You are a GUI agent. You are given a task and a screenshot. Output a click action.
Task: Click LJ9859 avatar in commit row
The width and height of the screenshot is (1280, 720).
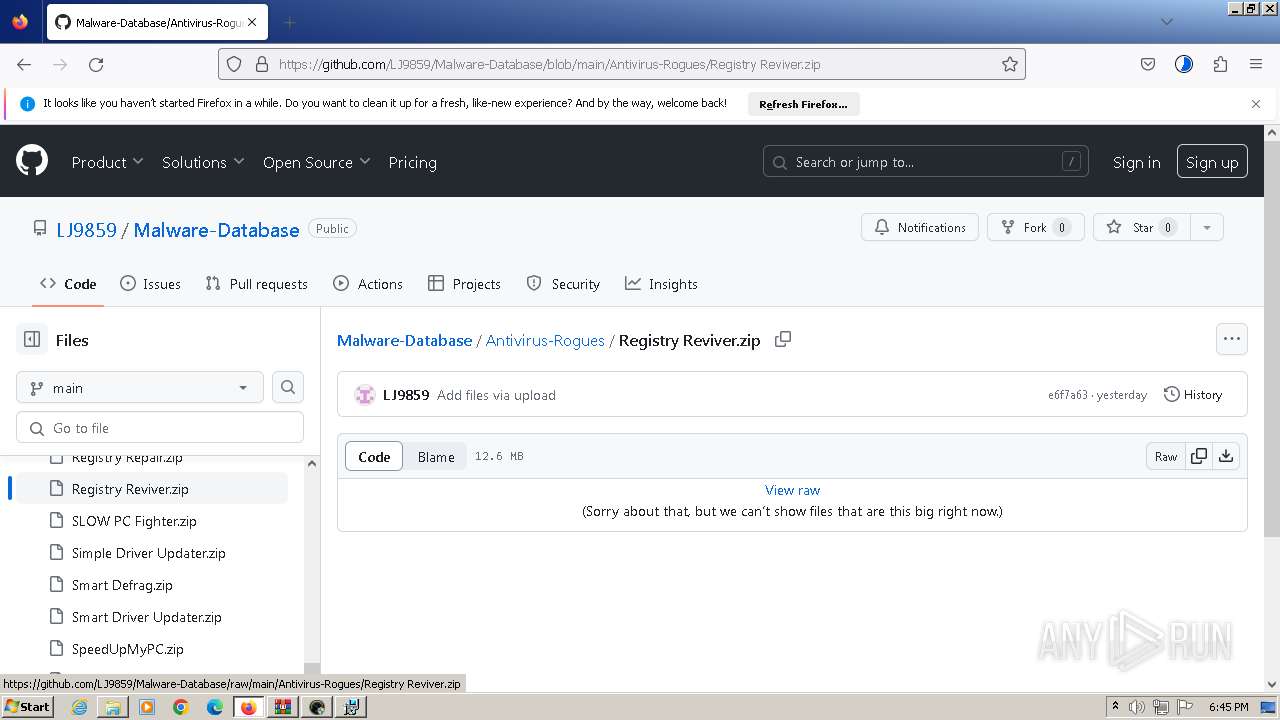365,395
